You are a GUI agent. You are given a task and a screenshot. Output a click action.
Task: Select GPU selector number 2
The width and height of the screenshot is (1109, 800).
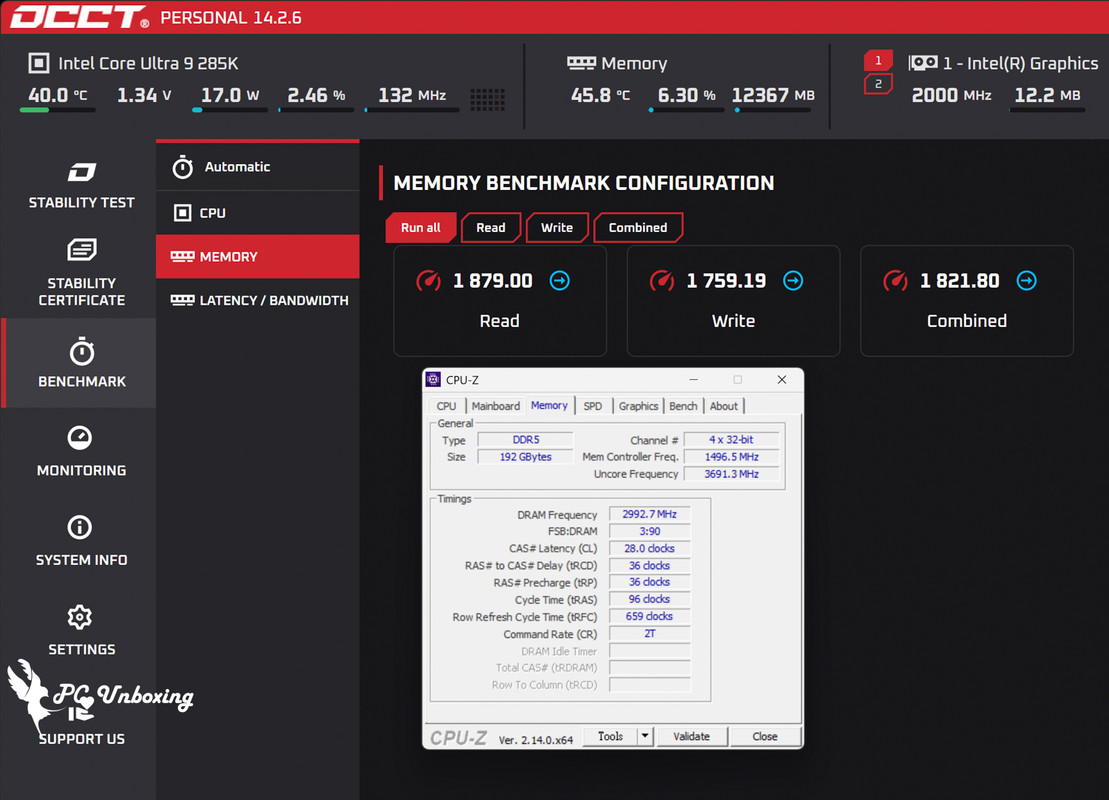pyautogui.click(x=878, y=84)
